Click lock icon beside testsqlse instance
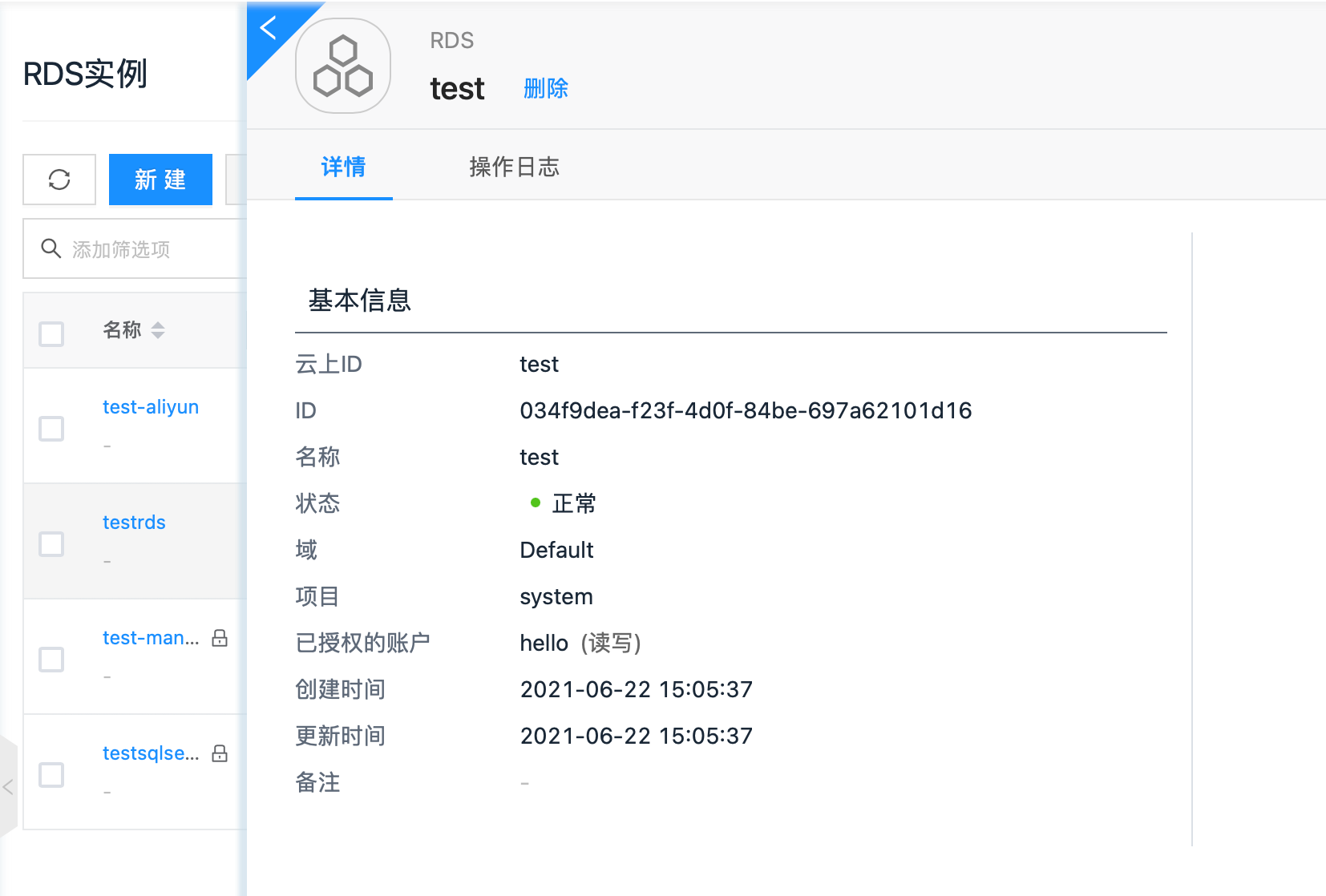The image size is (1326, 896). point(220,753)
